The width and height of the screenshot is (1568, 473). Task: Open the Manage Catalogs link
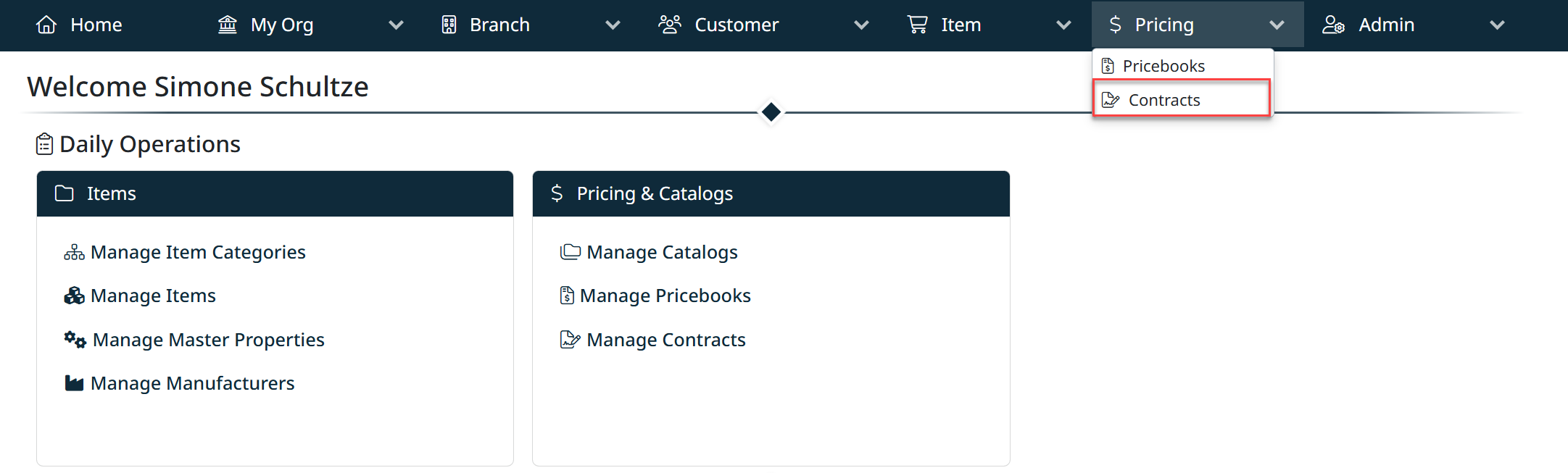pyautogui.click(x=661, y=253)
